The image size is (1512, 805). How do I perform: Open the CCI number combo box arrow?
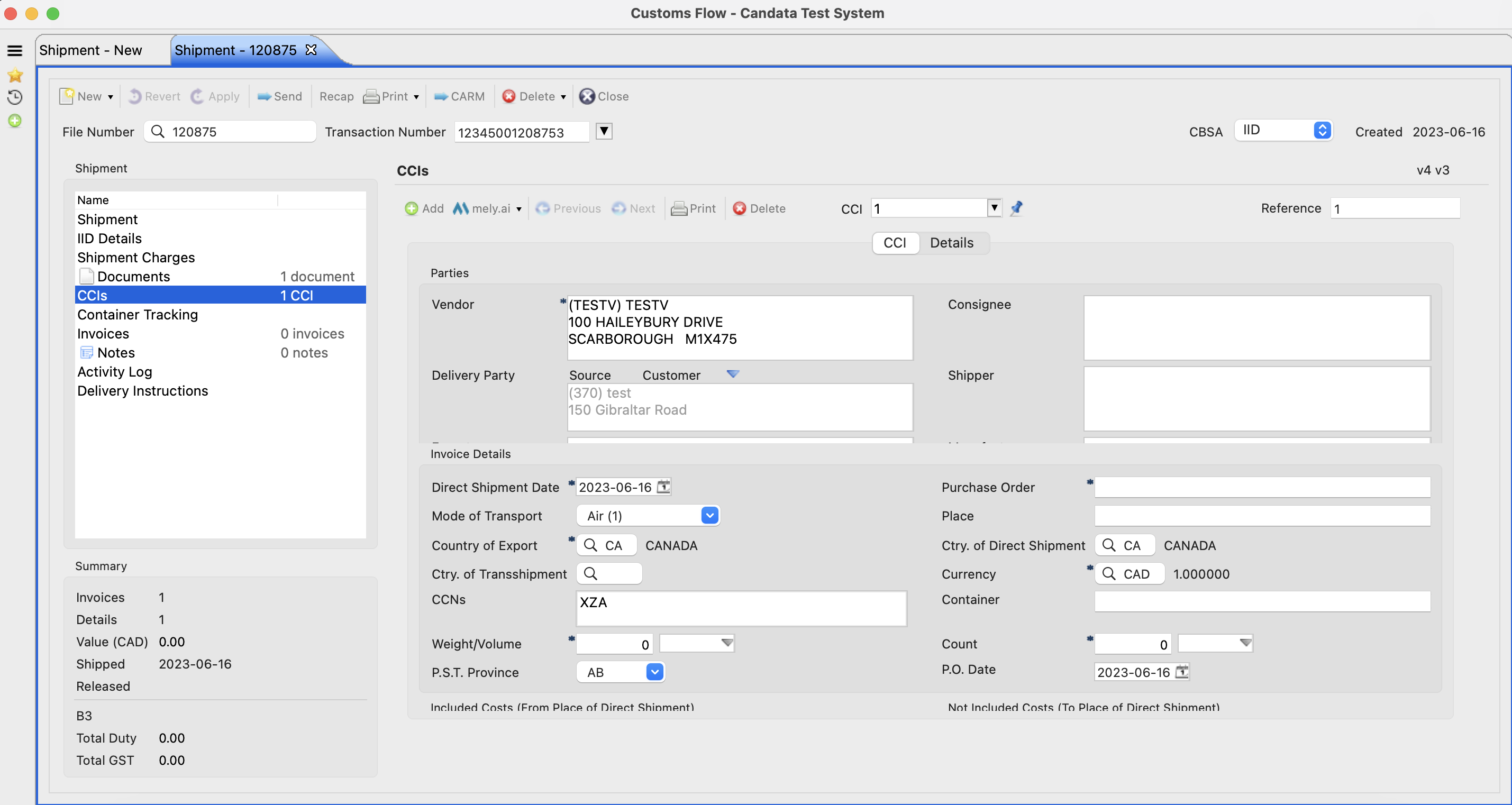[x=994, y=208]
